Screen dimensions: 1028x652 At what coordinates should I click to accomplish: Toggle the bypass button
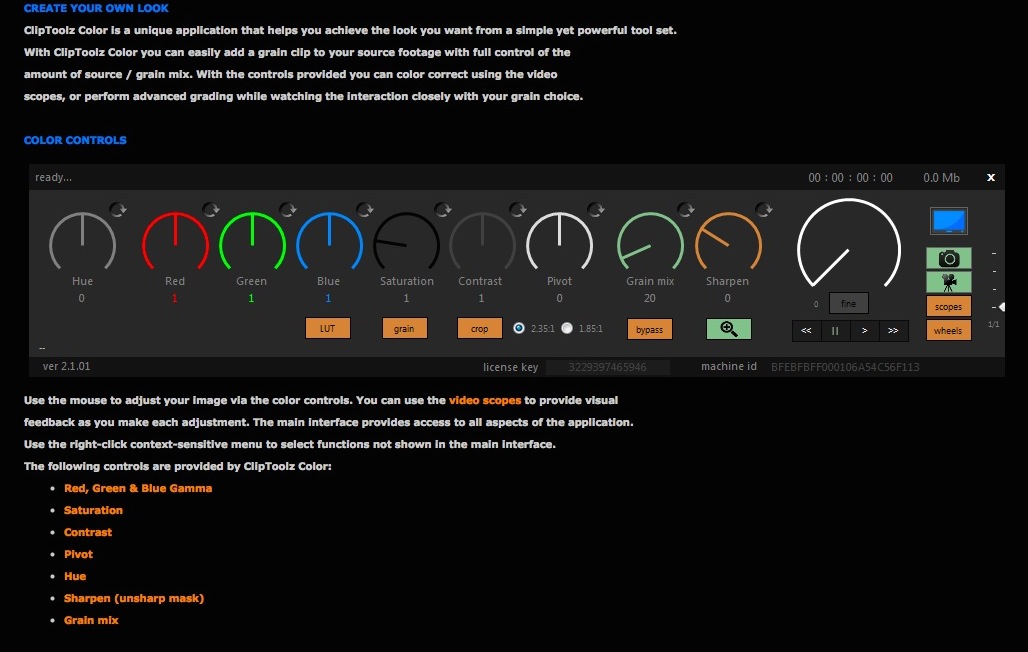pyautogui.click(x=650, y=329)
